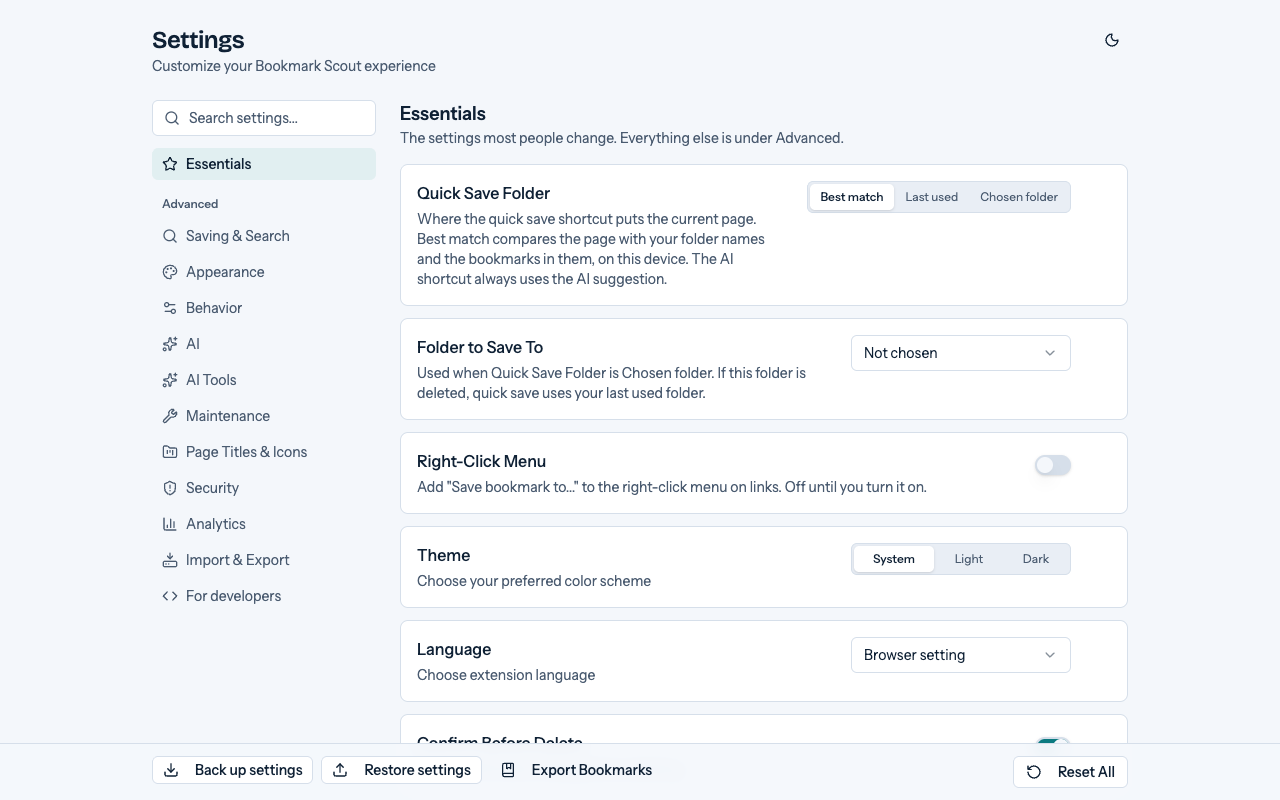
Task: Click 'Choose your preferred color scheme' text
Action: 534,581
